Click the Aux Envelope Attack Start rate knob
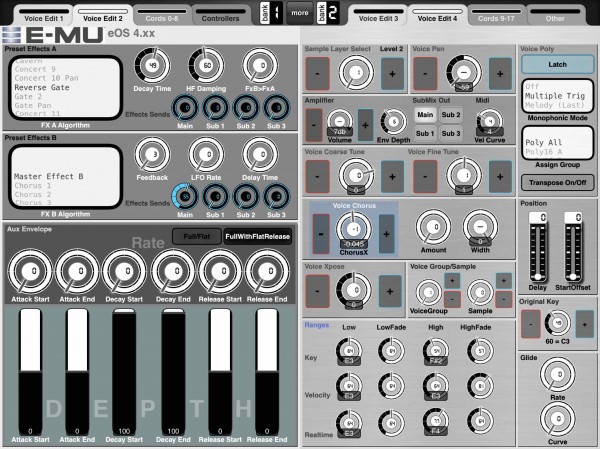 [30, 271]
